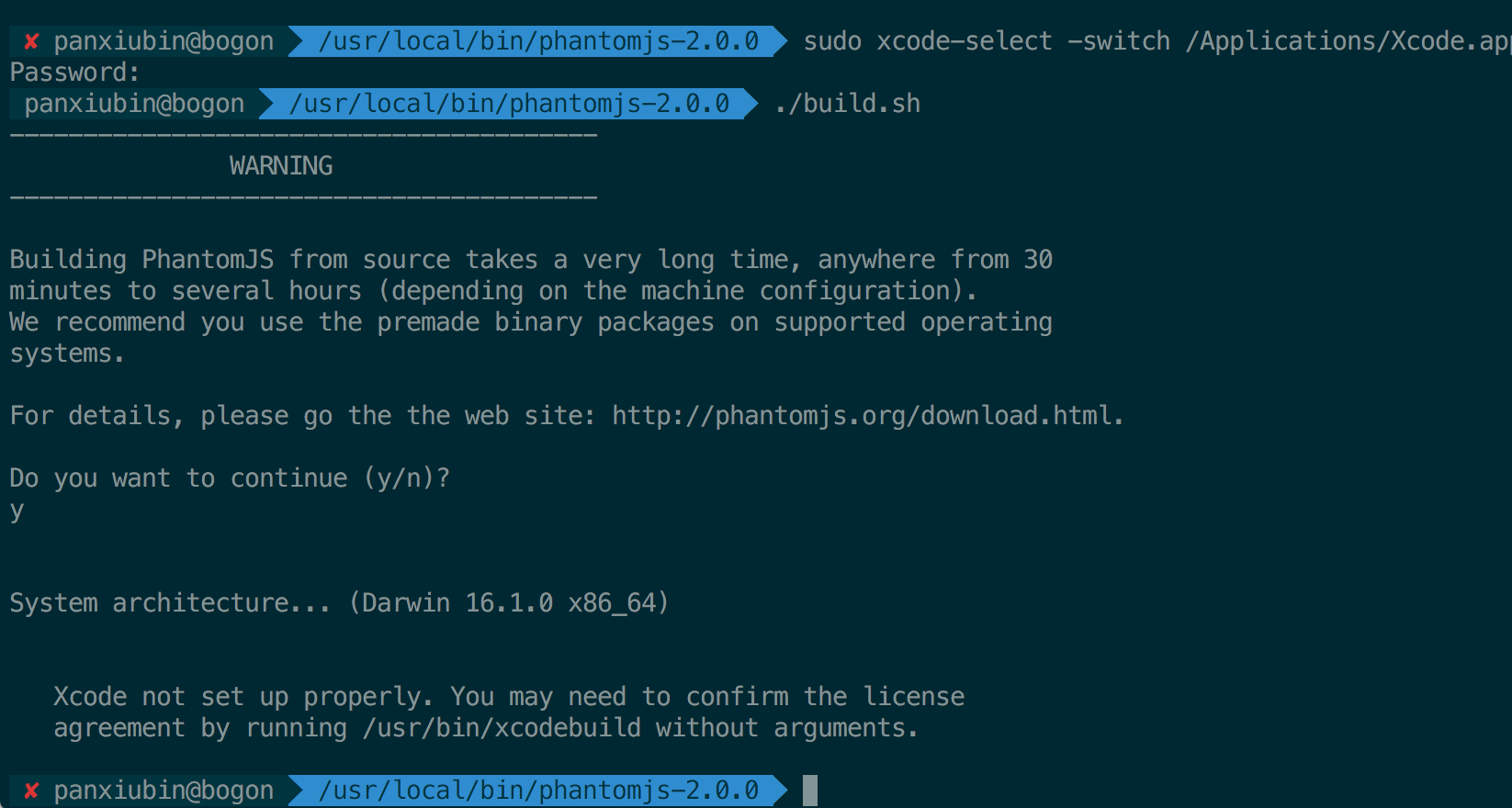Click the '/usr/bin/xcodebuild' path text
Viewport: 1512px width, 808px height.
coord(502,728)
